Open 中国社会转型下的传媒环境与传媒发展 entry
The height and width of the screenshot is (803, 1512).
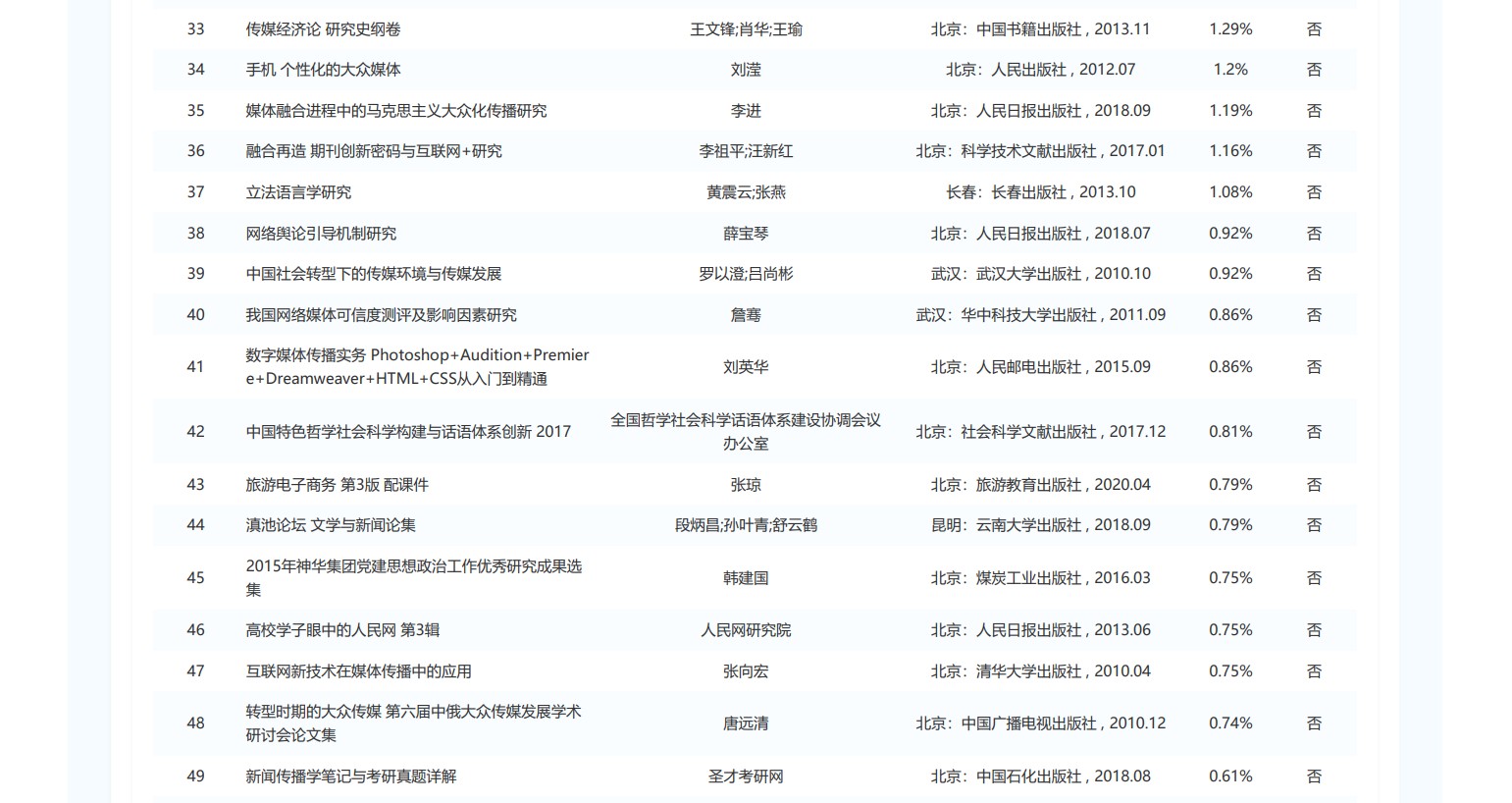pyautogui.click(x=373, y=274)
